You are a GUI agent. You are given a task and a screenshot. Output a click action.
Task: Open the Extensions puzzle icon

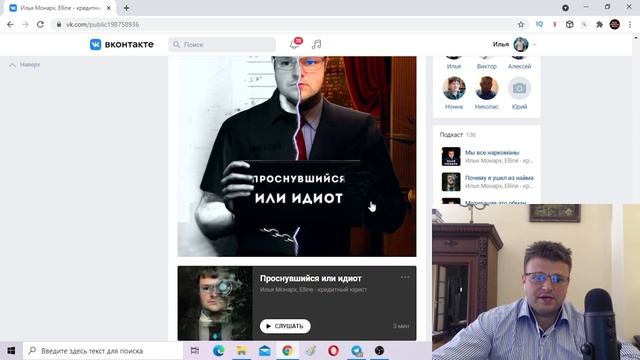coord(599,24)
